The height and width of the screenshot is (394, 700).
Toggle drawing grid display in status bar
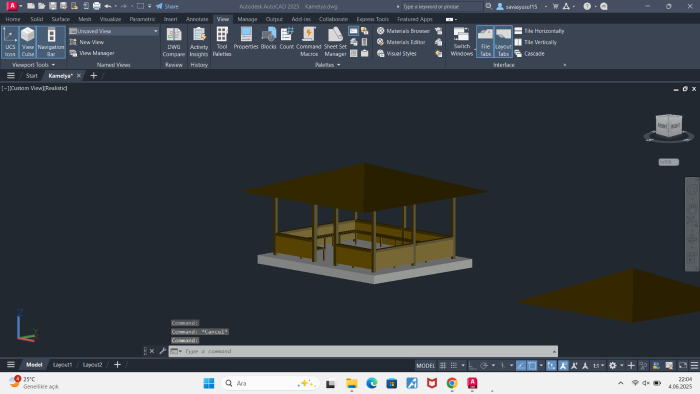[442, 365]
